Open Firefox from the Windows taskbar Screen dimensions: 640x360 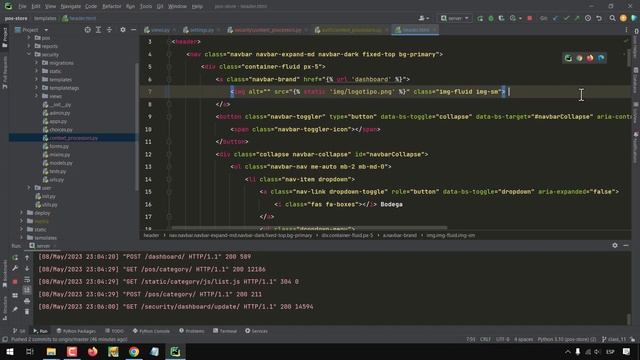click(x=93, y=352)
